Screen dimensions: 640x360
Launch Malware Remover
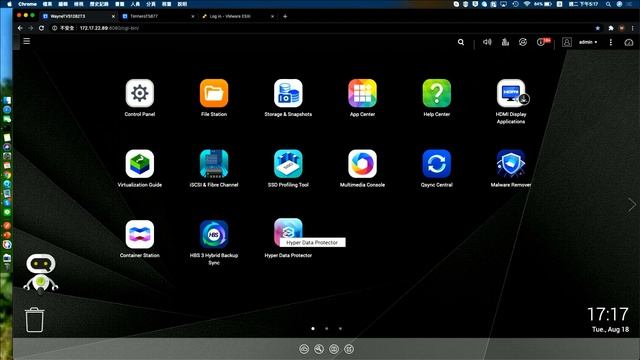[x=511, y=164]
